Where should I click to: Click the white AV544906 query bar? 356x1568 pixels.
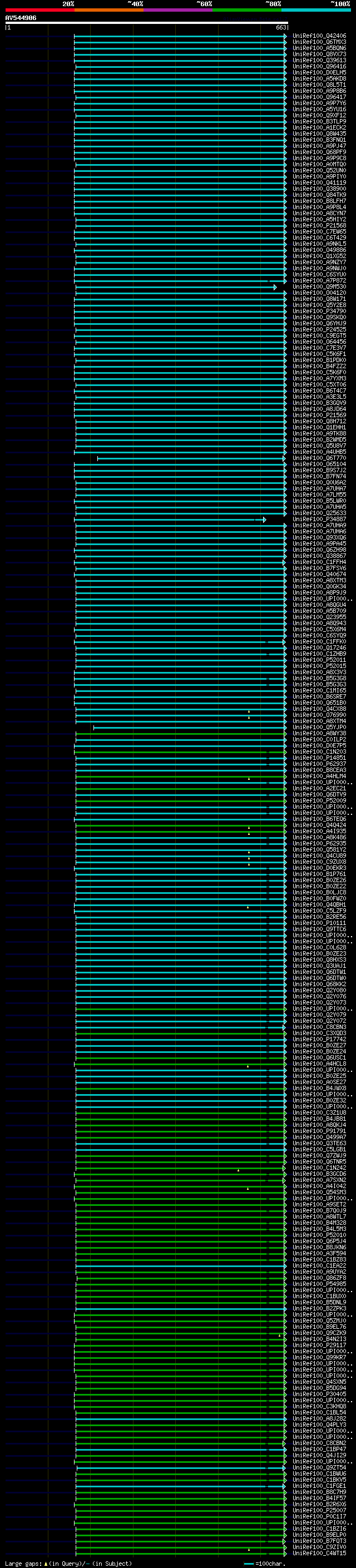pyautogui.click(x=147, y=22)
